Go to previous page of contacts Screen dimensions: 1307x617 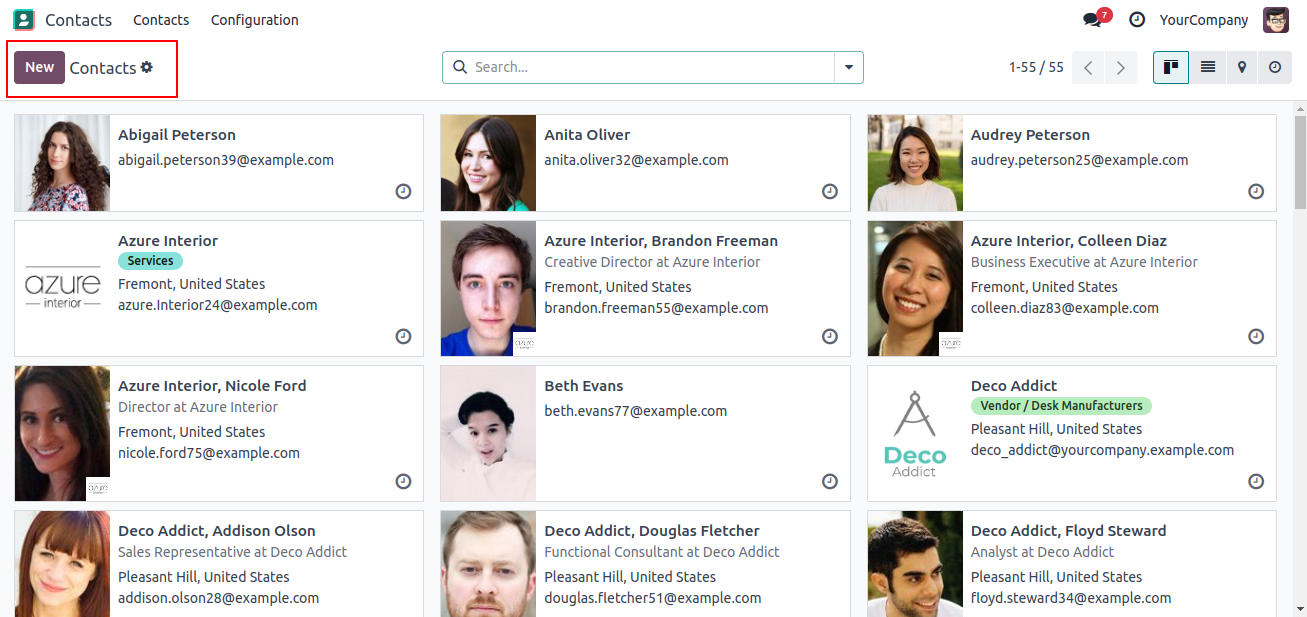pyautogui.click(x=1088, y=67)
